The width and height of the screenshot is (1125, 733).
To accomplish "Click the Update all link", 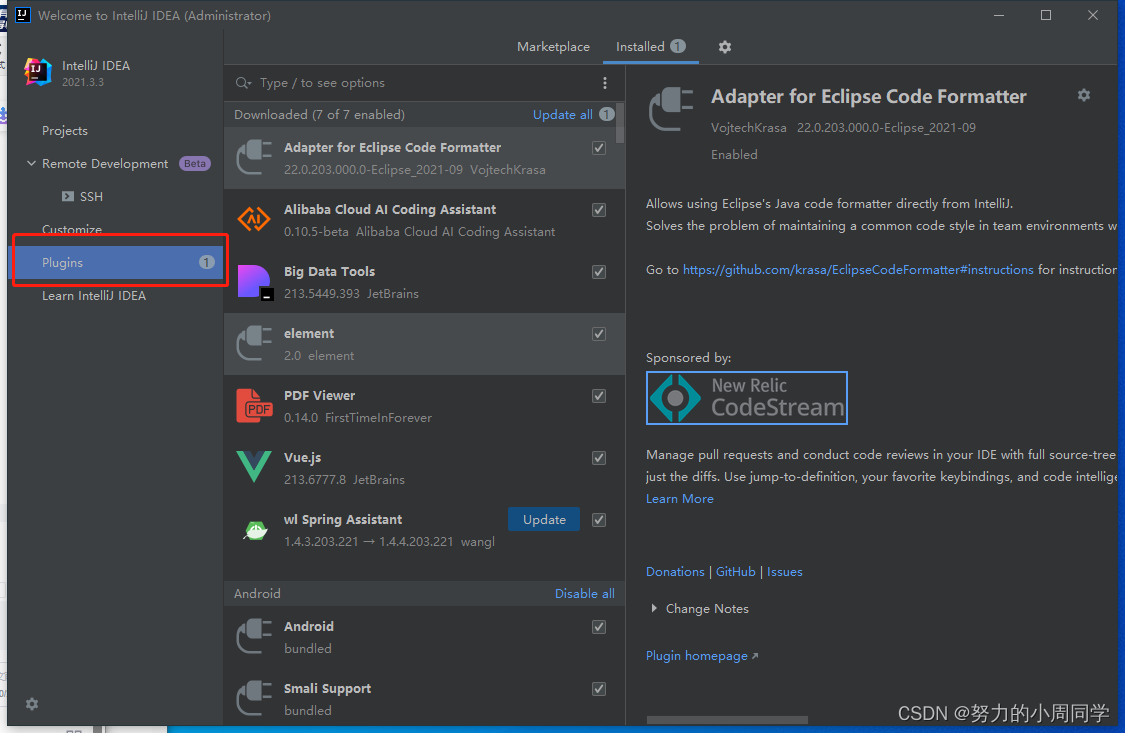I will (x=562, y=115).
